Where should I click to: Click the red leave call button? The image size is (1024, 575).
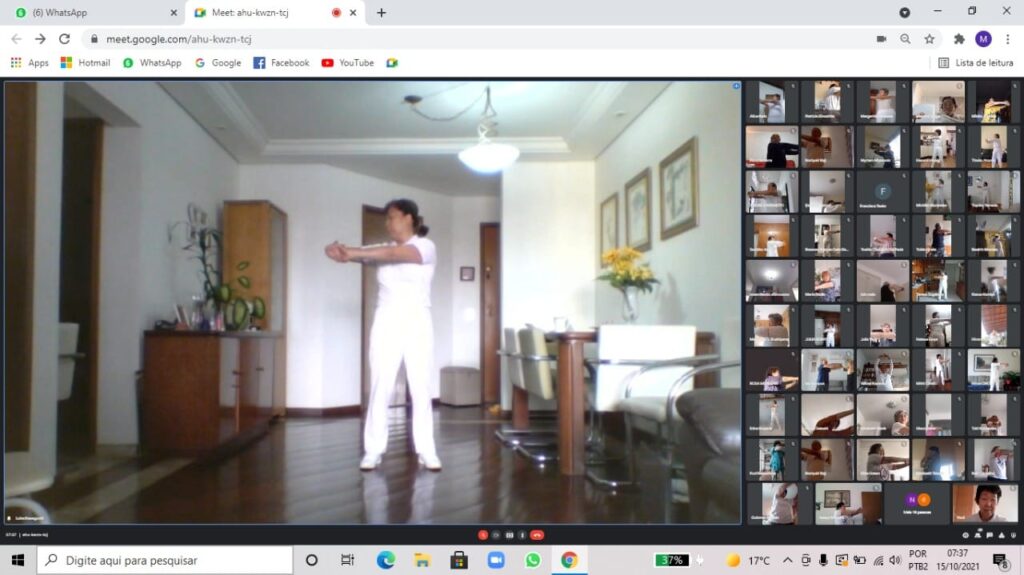click(x=537, y=535)
